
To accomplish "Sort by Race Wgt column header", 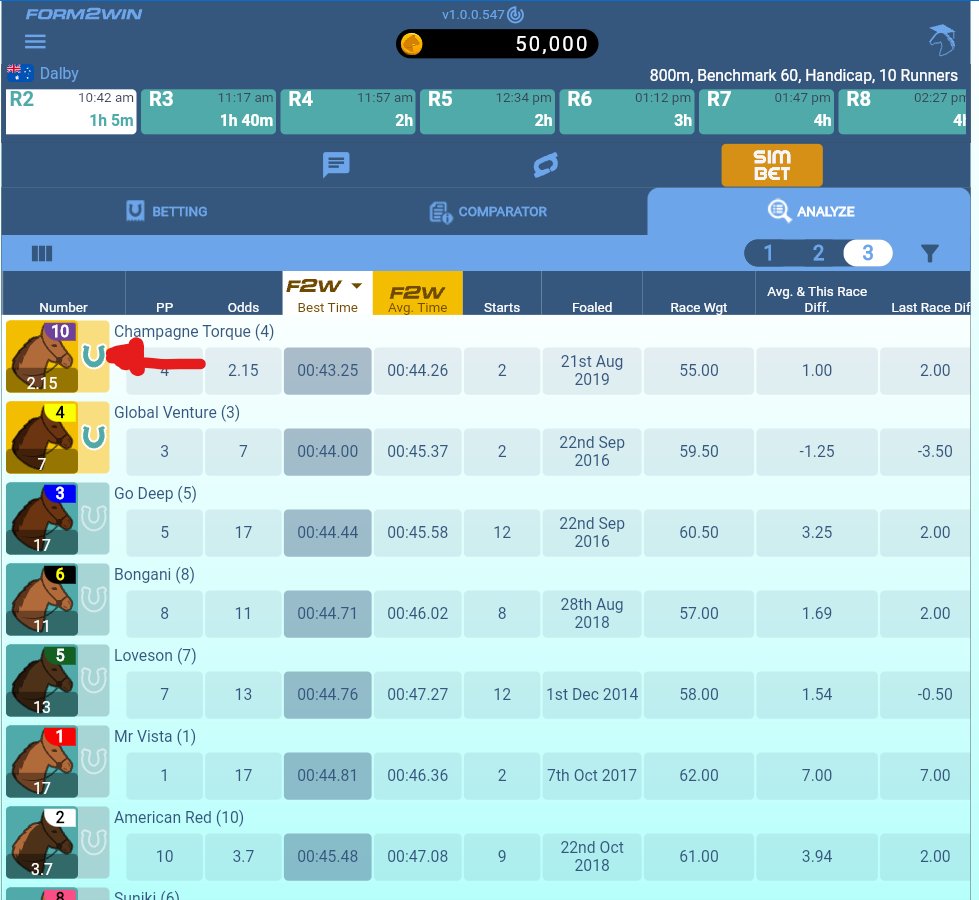I will pos(699,307).
